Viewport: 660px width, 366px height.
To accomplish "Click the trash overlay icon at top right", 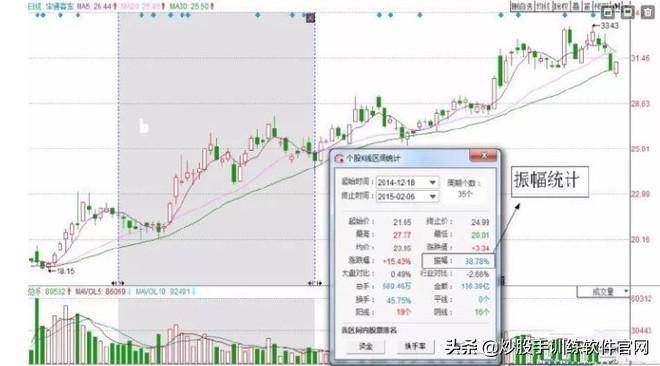I will [x=648, y=12].
